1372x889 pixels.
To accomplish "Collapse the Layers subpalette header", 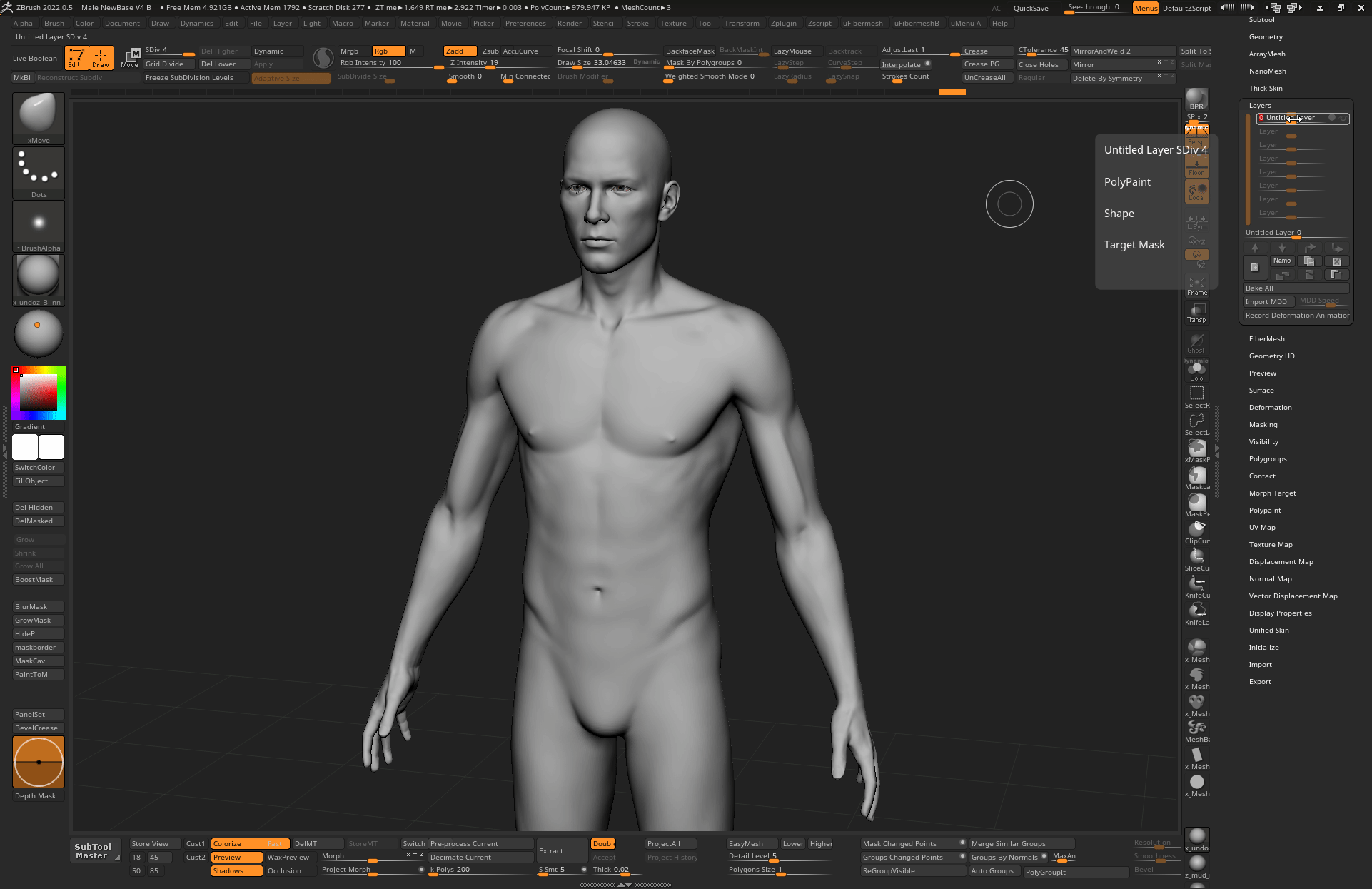I will click(1260, 106).
